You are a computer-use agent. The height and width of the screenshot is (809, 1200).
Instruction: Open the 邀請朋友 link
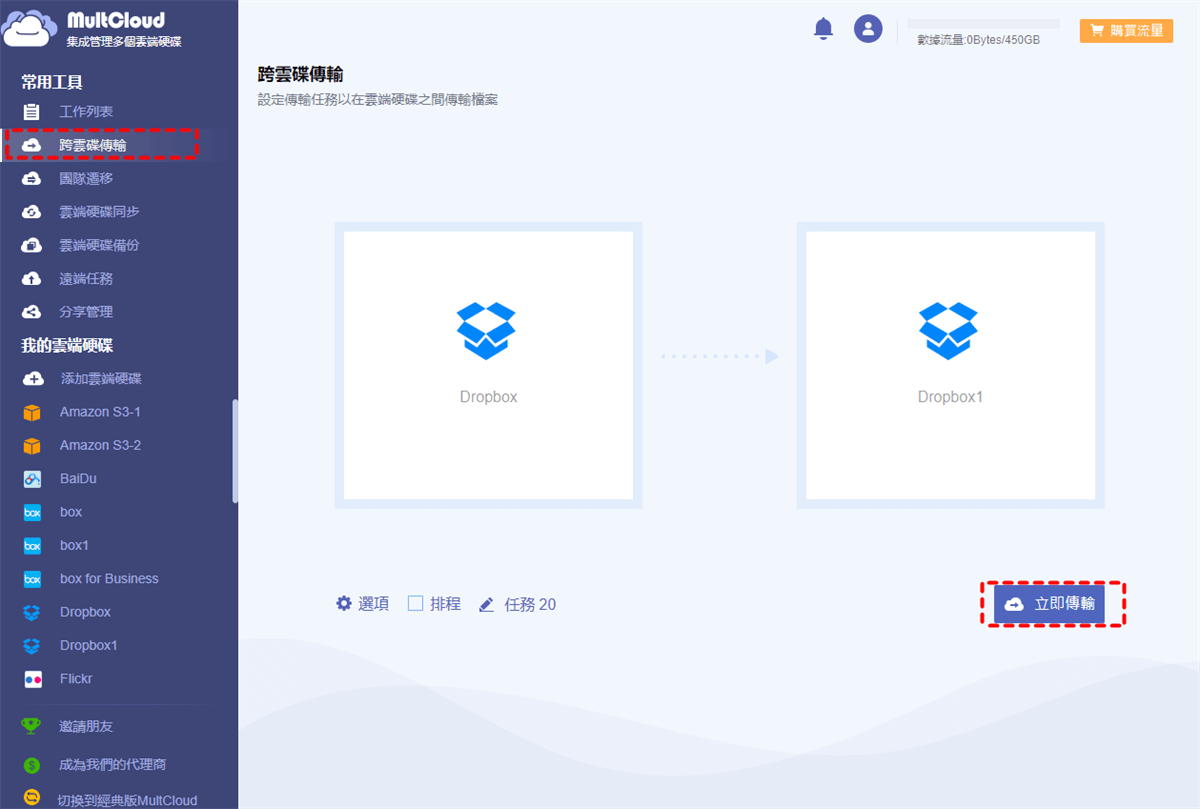86,726
